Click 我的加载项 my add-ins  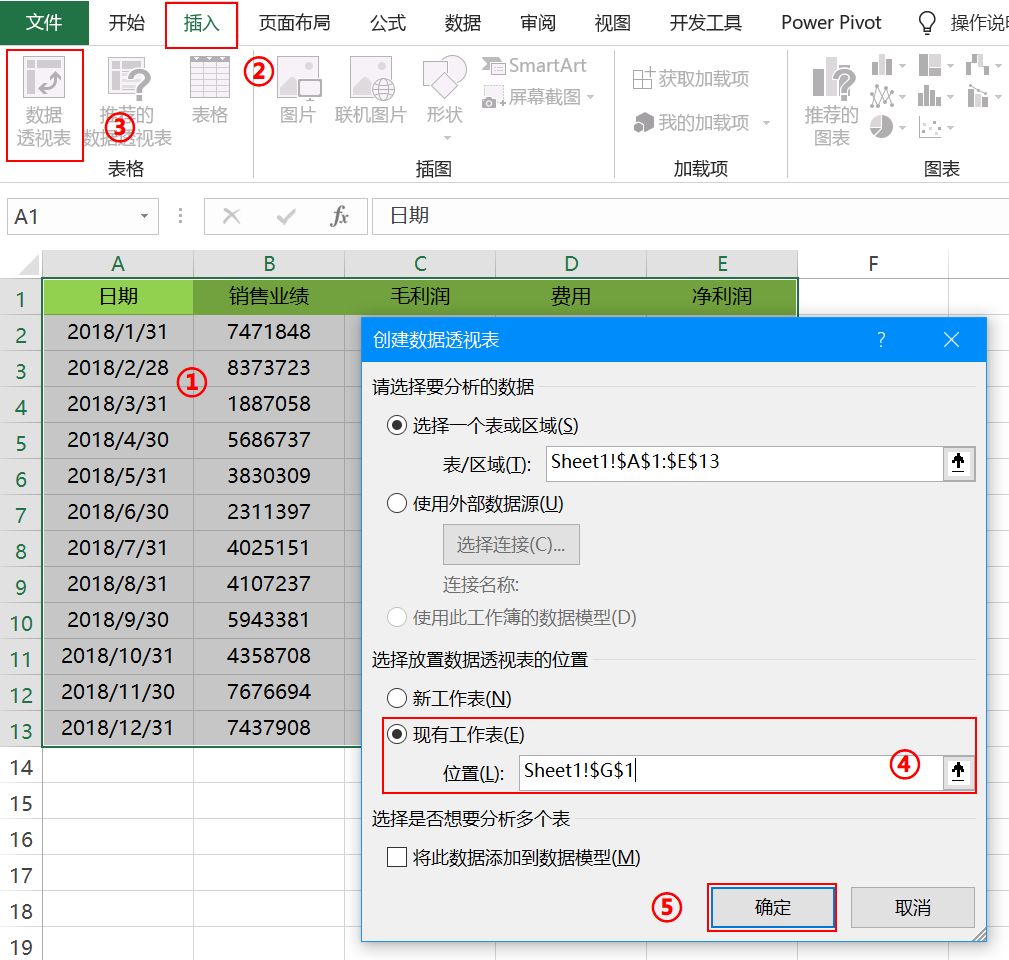click(x=692, y=122)
